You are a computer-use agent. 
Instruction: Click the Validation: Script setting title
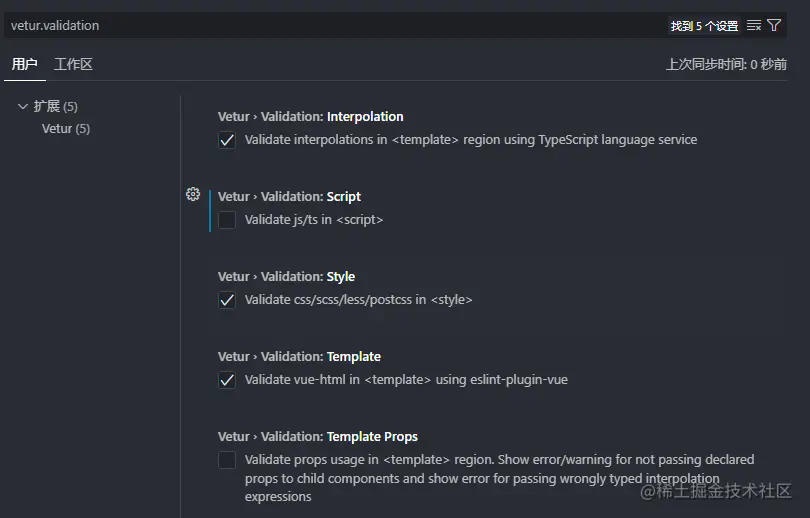pos(289,197)
